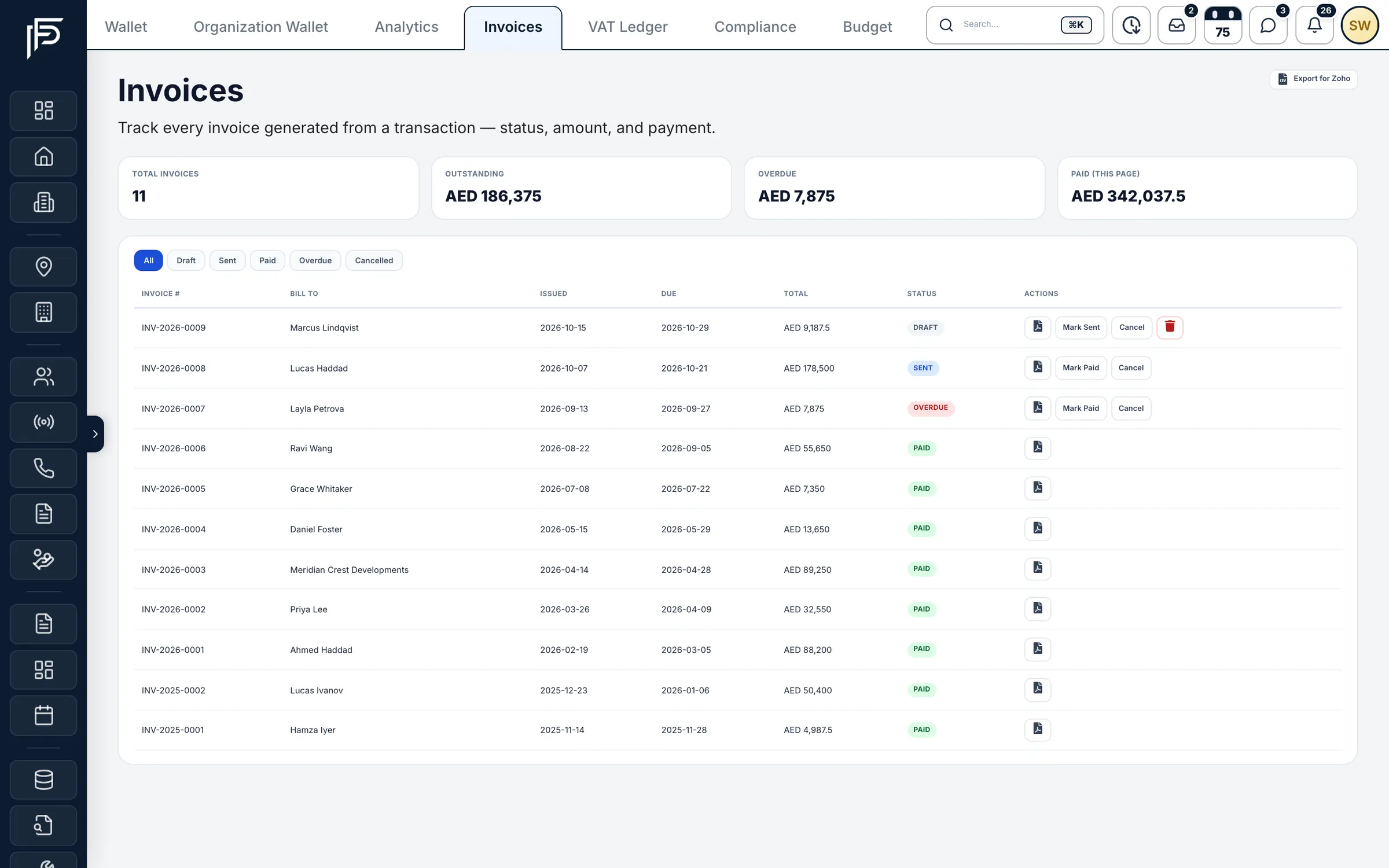Screen dimensions: 1389x868
Task: Open the SW user avatar menu
Action: pyautogui.click(x=1359, y=25)
